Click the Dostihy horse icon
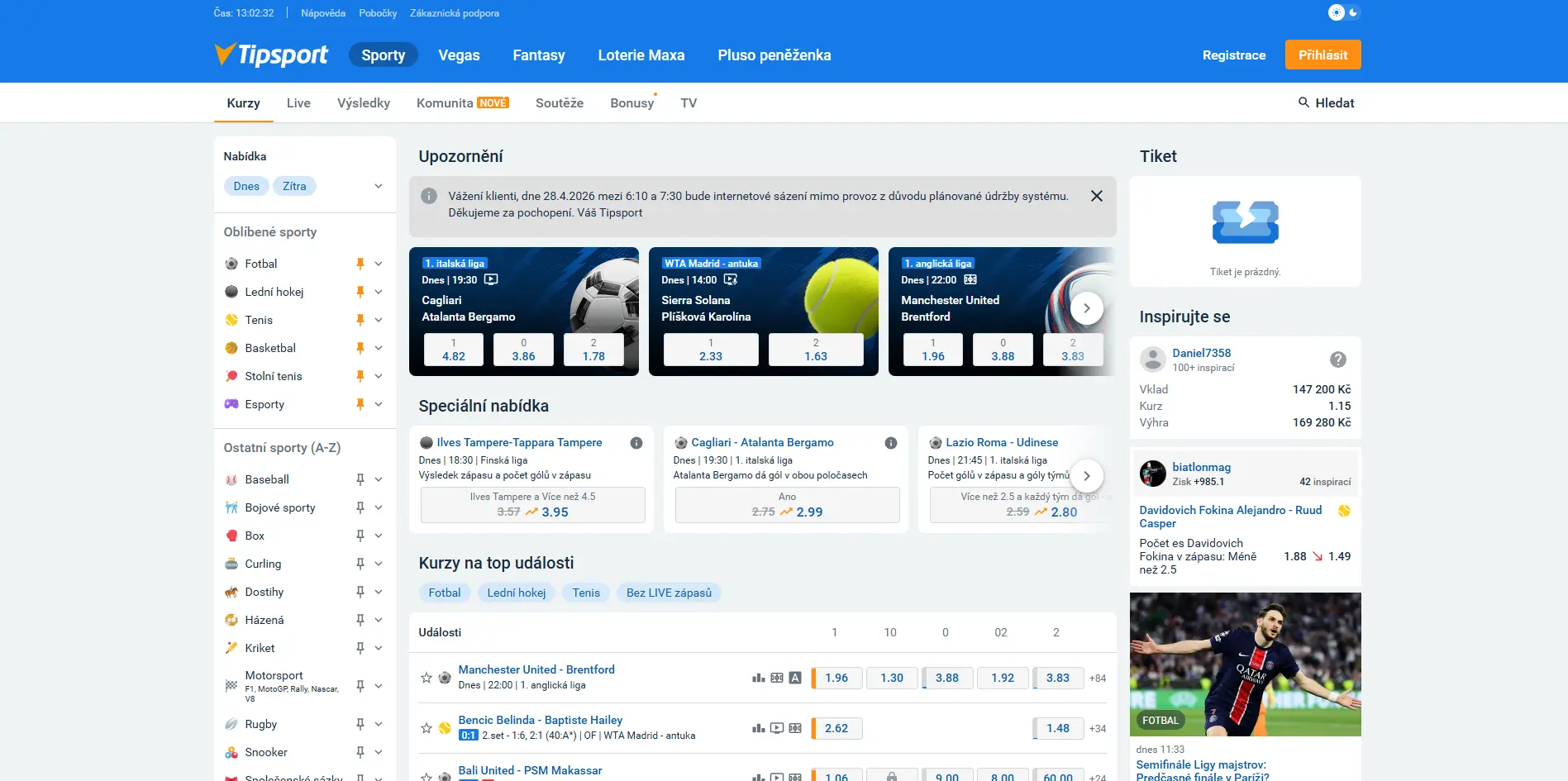 (x=231, y=592)
